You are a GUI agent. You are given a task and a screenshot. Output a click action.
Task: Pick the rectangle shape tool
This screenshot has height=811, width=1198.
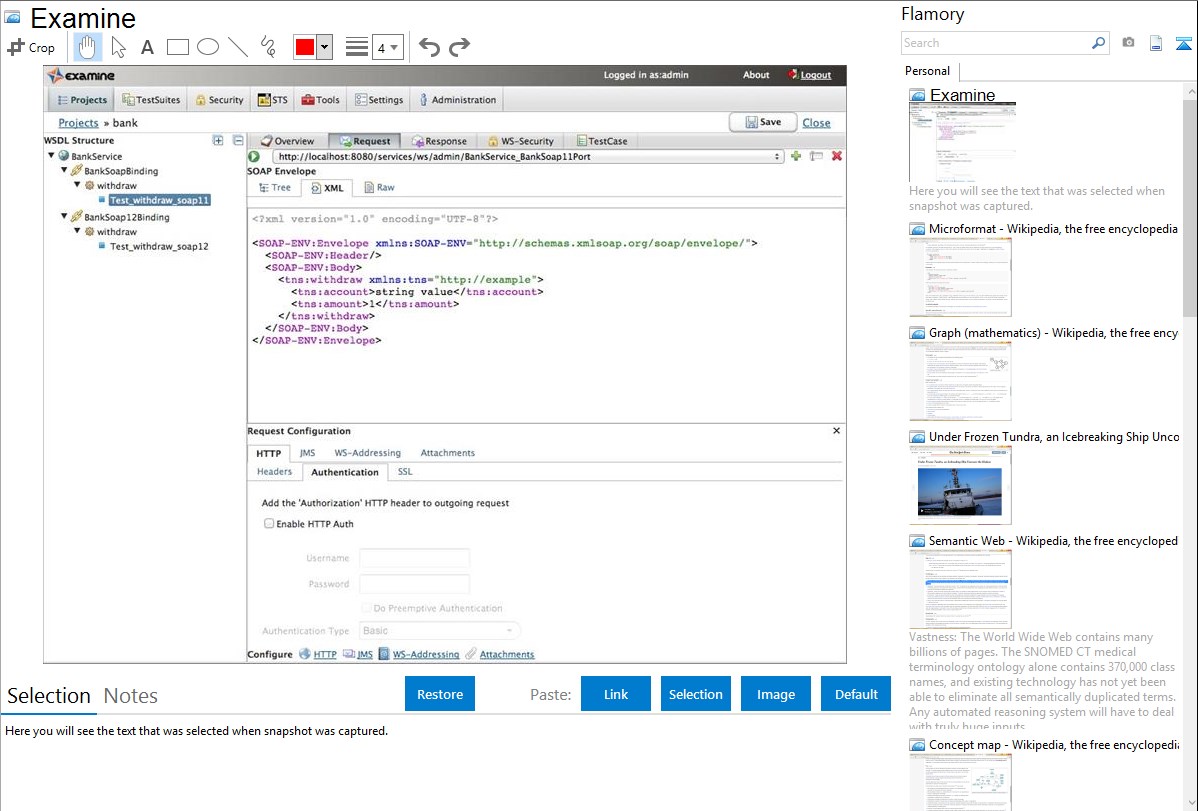(x=178, y=47)
